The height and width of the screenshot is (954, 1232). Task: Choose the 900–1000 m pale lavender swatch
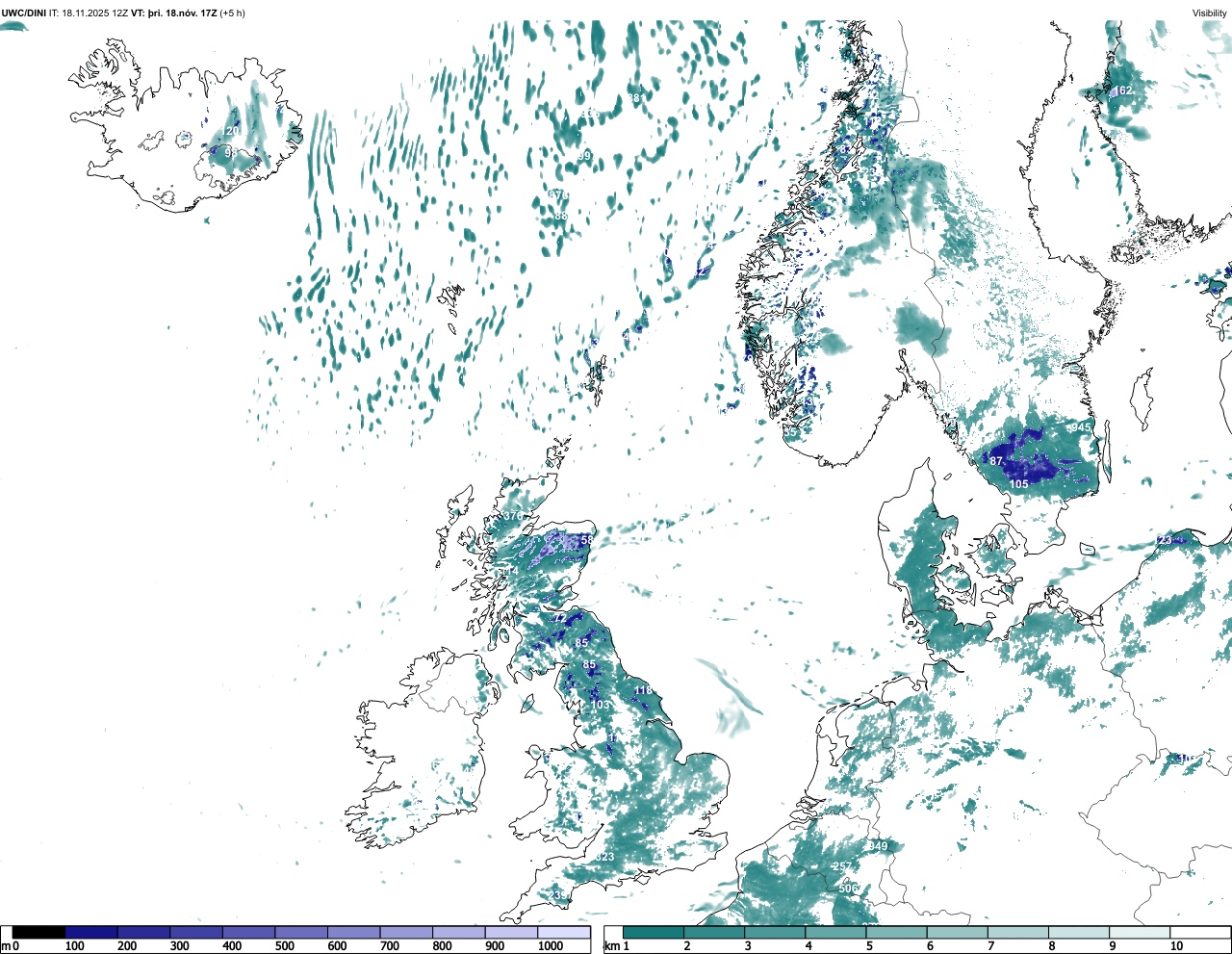[511, 933]
